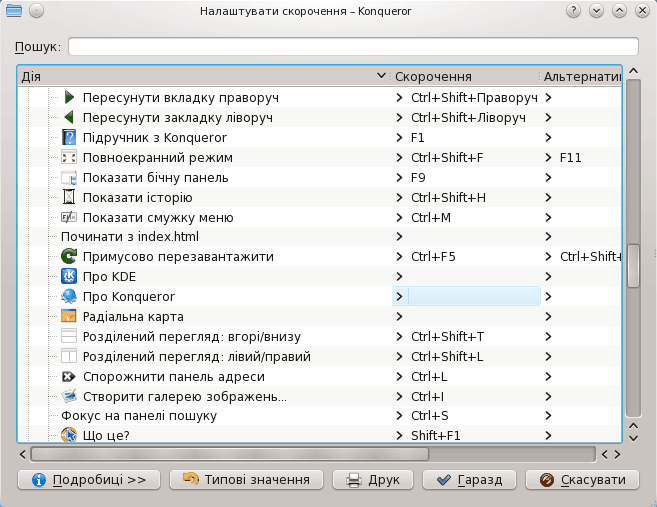The width and height of the screenshot is (657, 507).
Task: Focus the Пошук search field
Action: pos(352,47)
